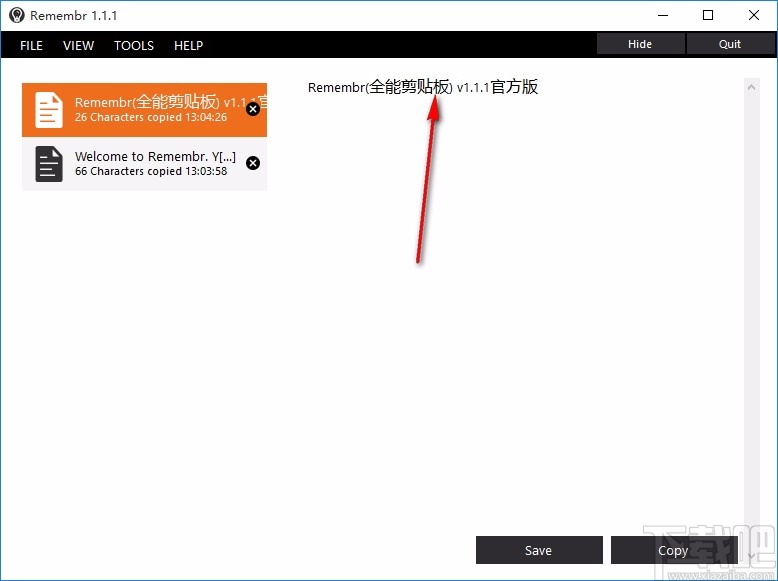Select '26 Characters copied 13:04:26' text
This screenshot has width=778, height=581.
click(151, 118)
